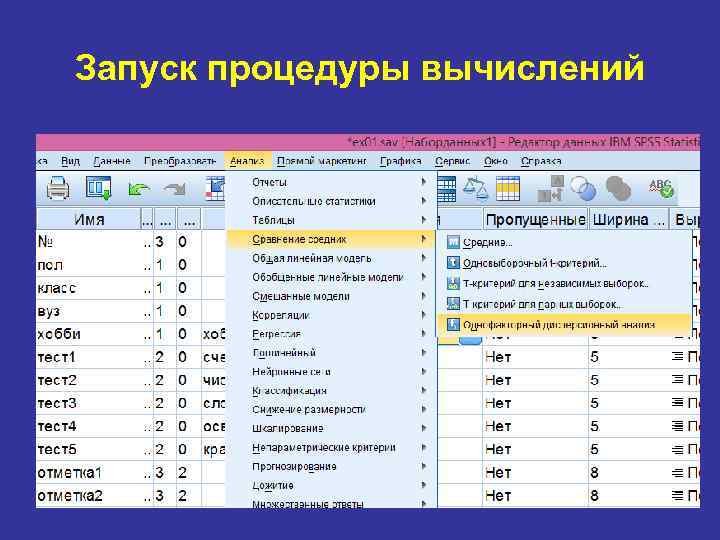Select the variable name cell тест5
Screen dimensions: 720x540
(90, 449)
